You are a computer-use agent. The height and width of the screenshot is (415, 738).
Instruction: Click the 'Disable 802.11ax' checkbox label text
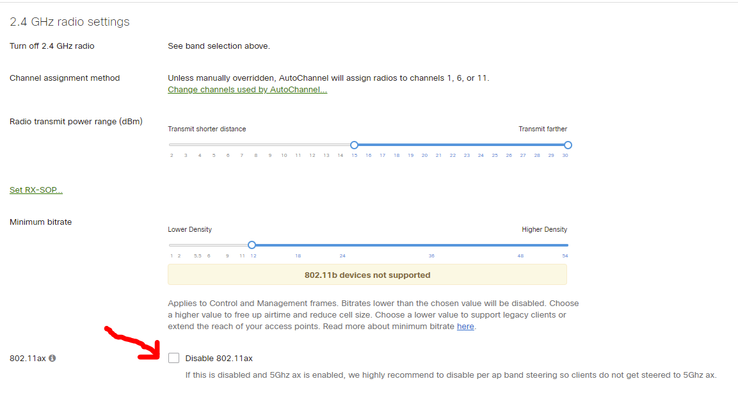pyautogui.click(x=219, y=358)
